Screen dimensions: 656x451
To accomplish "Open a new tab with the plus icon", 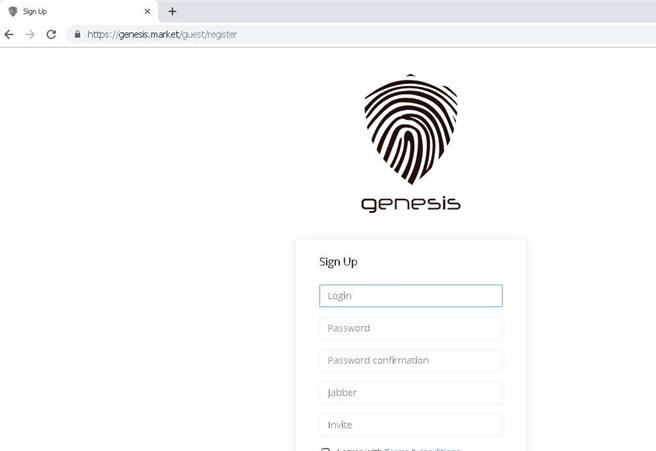I will tap(172, 11).
